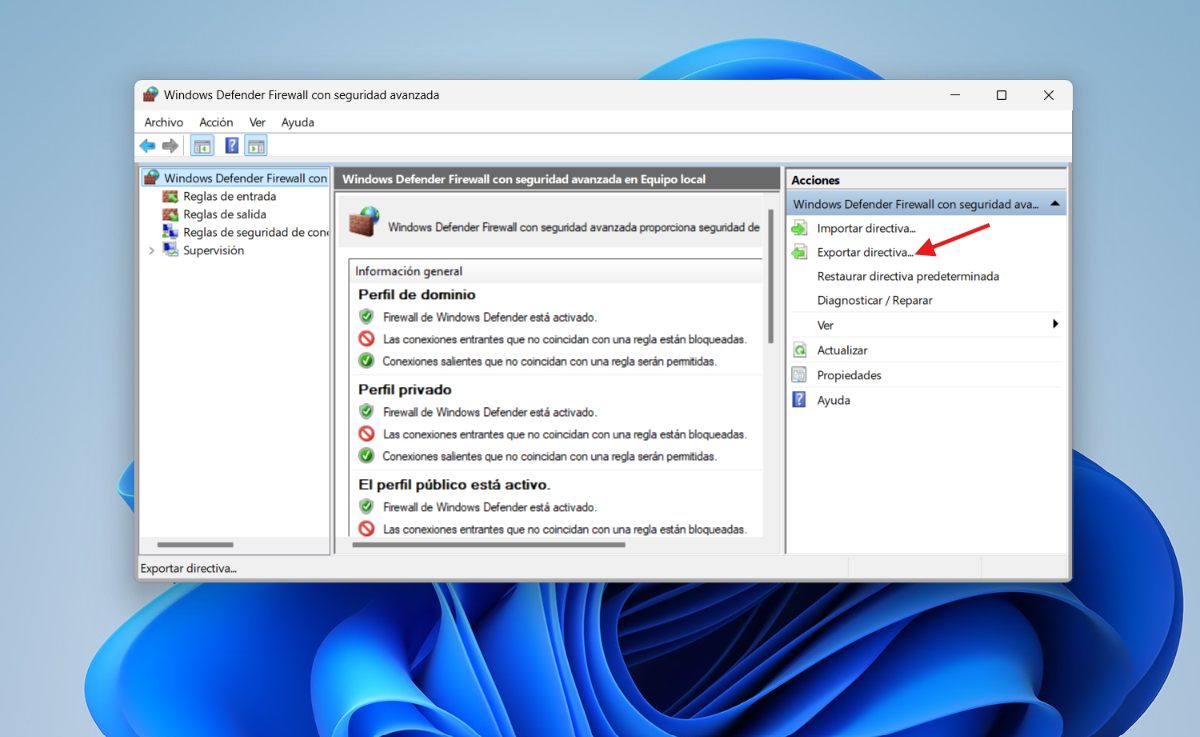Click green shield under Perfil de dominio
The image size is (1200, 737).
pyautogui.click(x=366, y=317)
